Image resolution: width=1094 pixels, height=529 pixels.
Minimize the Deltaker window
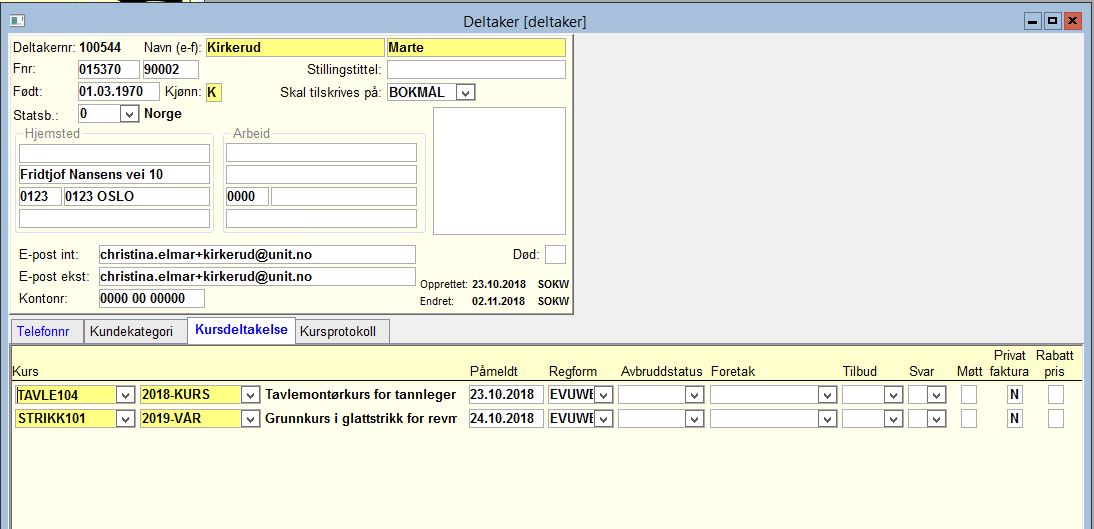tap(1033, 22)
